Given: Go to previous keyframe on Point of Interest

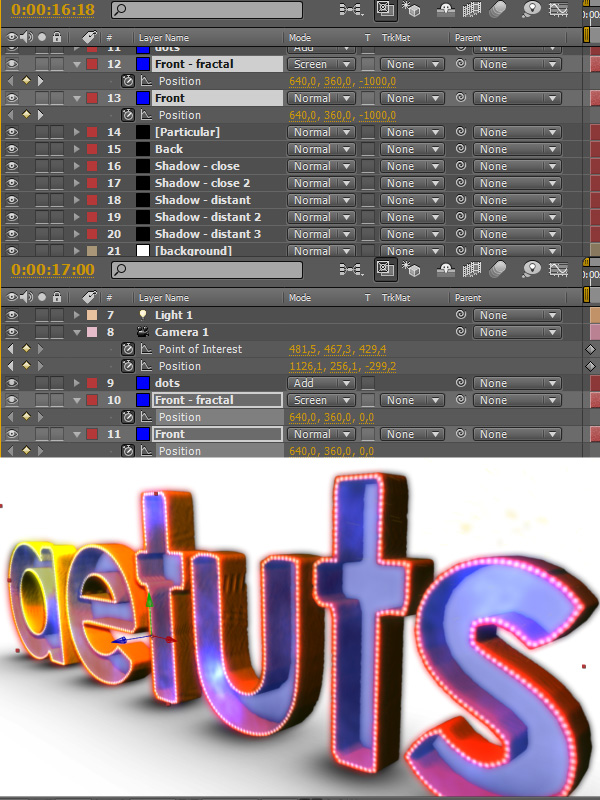Looking at the screenshot, I should coord(12,349).
